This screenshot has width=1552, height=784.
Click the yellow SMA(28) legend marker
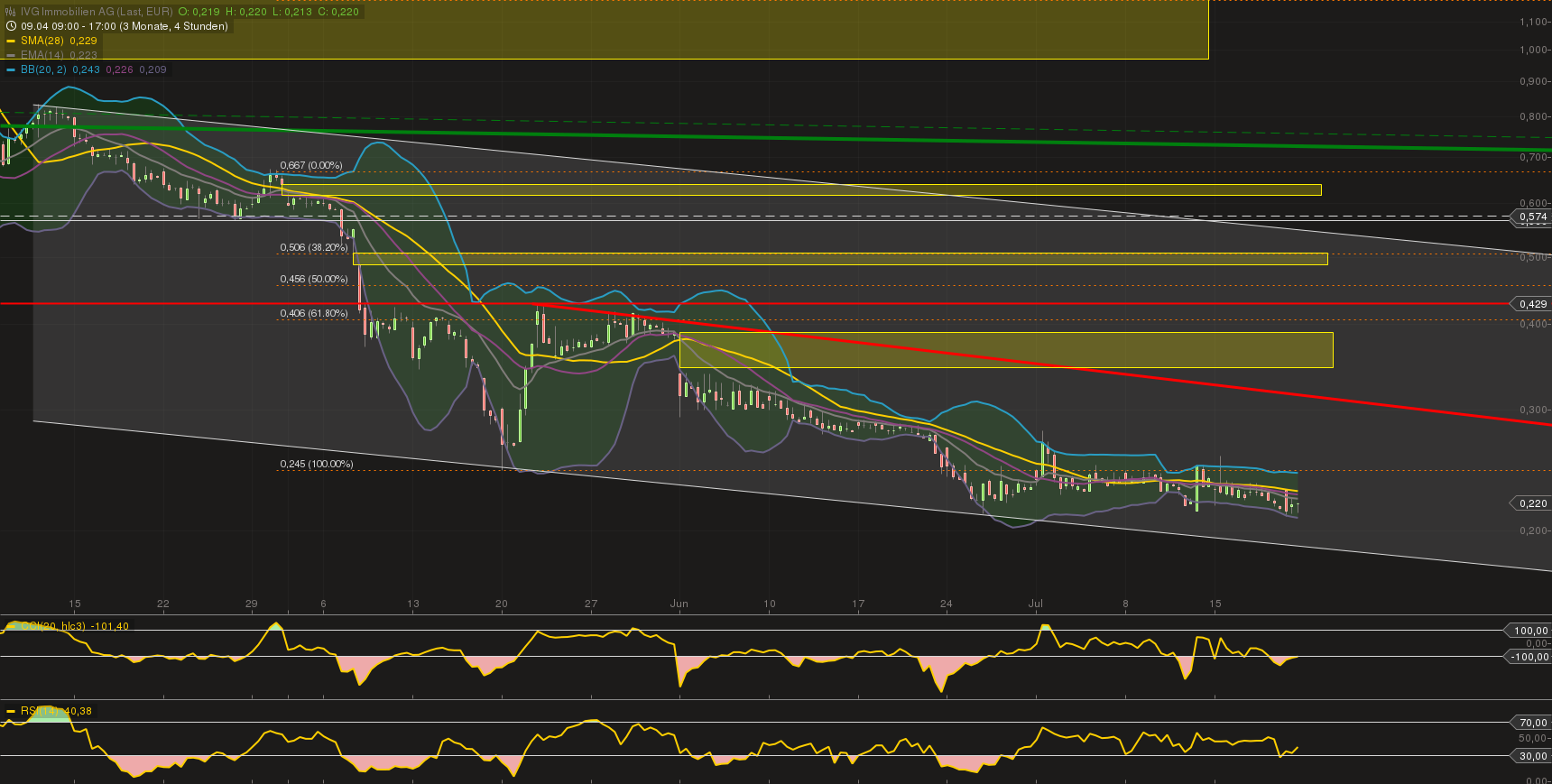click(x=12, y=41)
